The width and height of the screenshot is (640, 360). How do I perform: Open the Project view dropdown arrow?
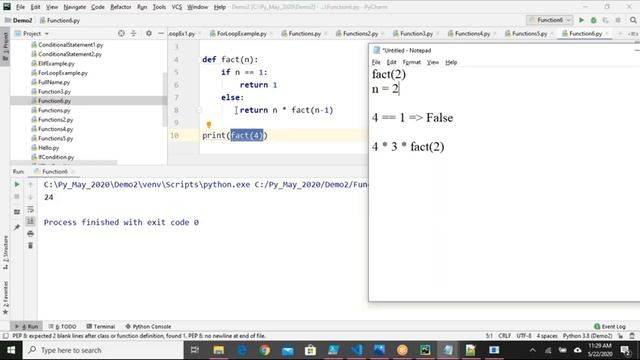(x=47, y=34)
